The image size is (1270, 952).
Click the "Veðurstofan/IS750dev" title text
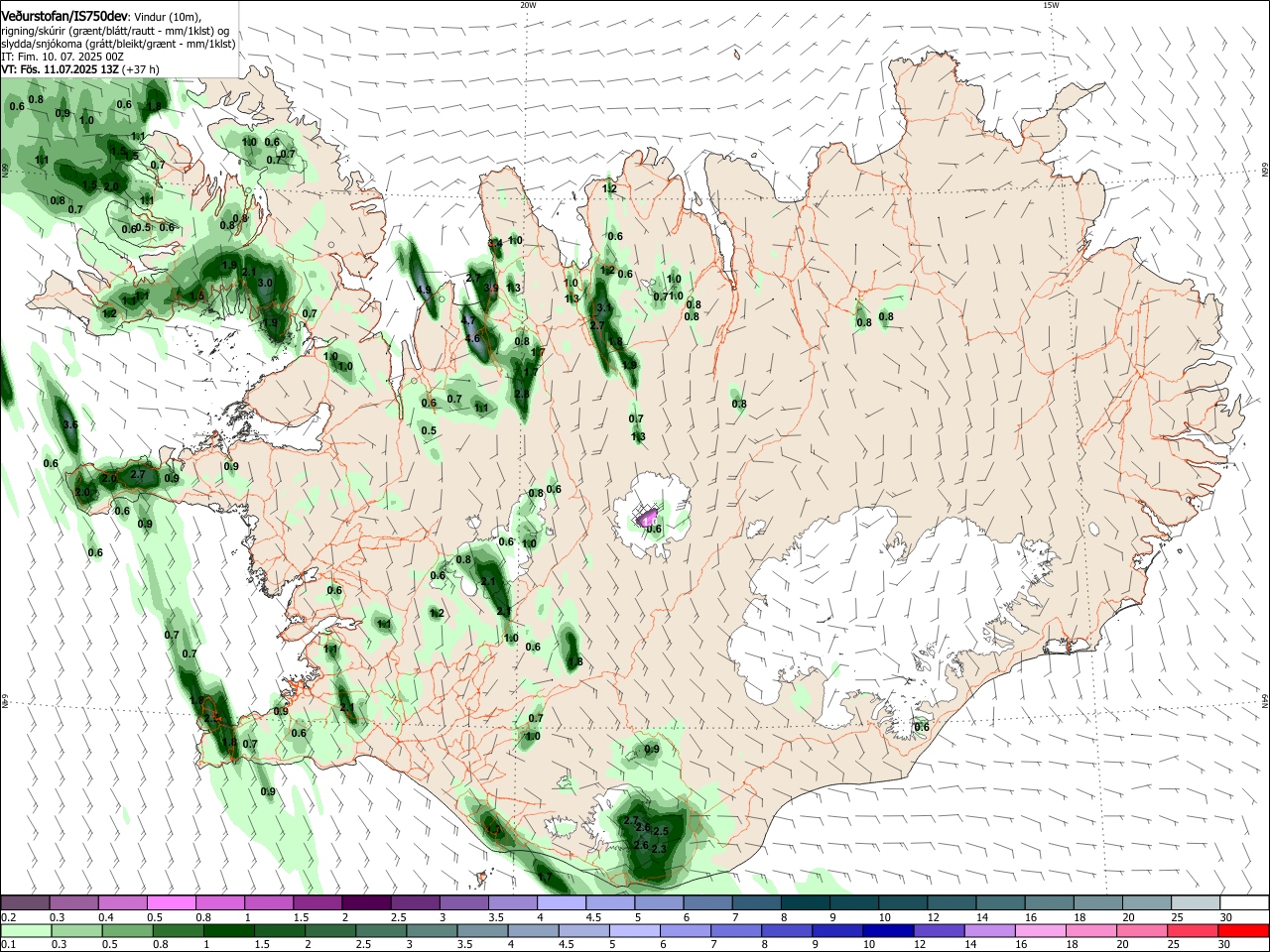point(64,15)
